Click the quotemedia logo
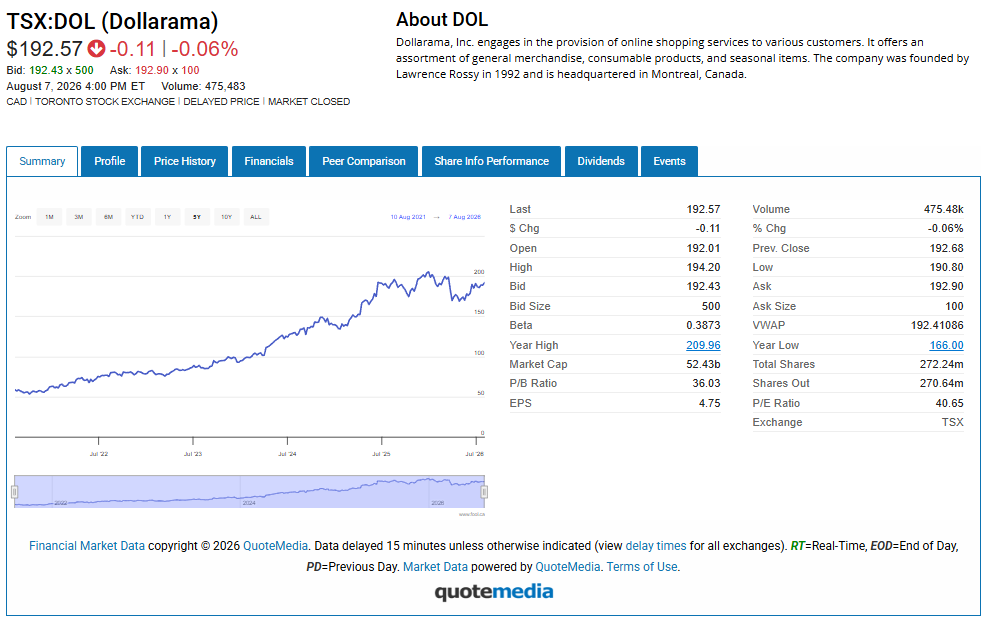This screenshot has height=630, width=993. coord(493,592)
